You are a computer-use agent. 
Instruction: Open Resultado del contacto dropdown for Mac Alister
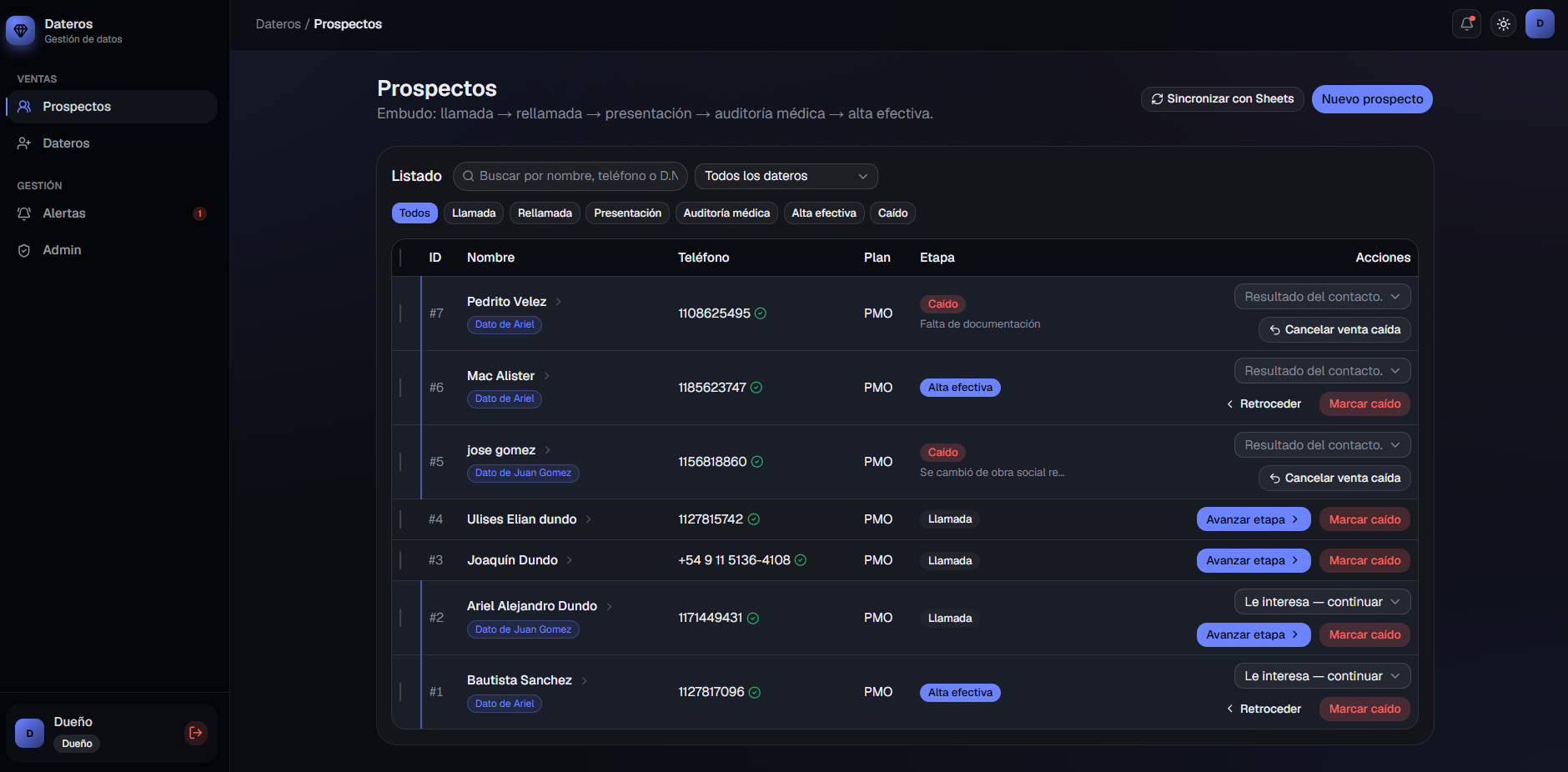pos(1322,371)
